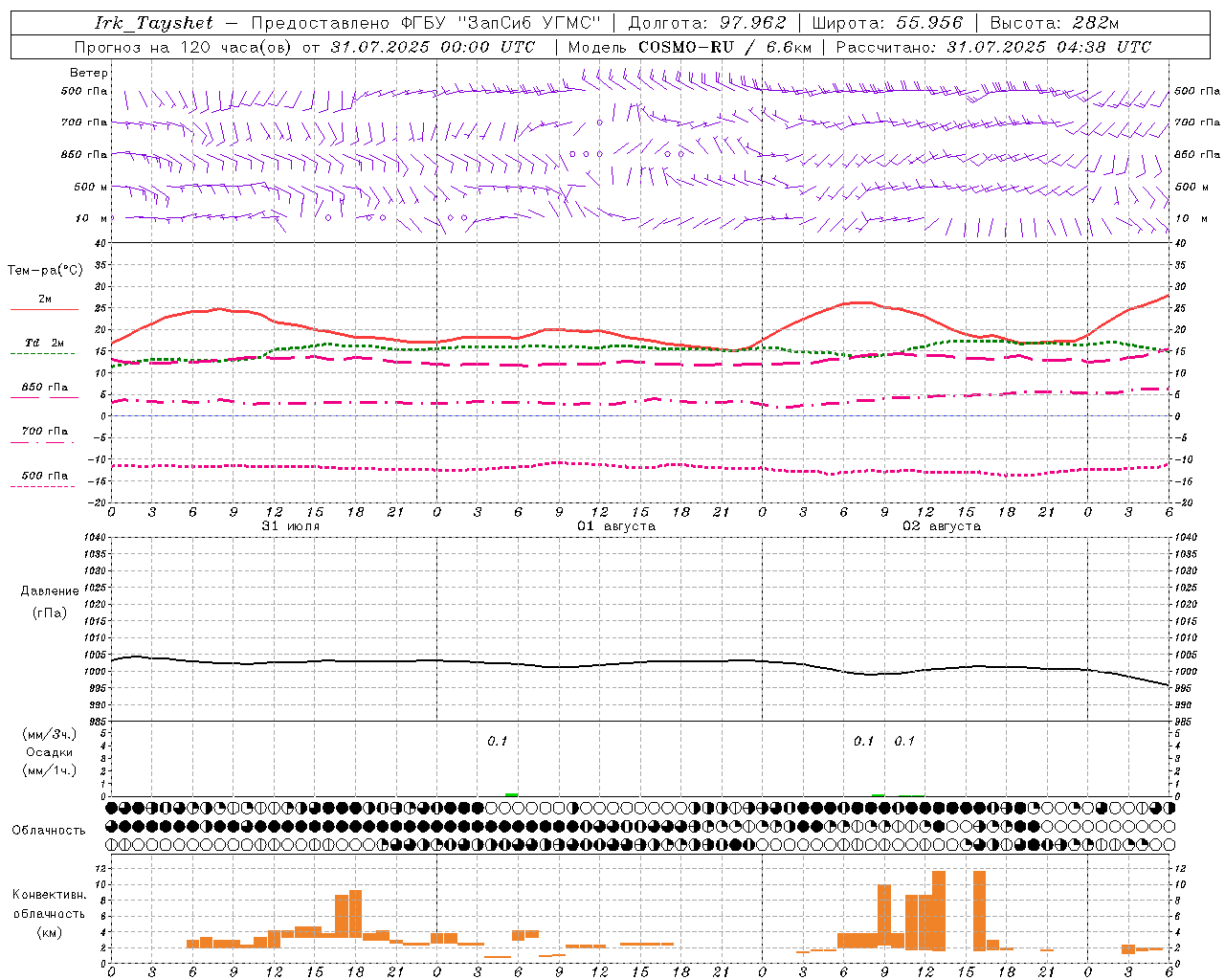
Task: Click the orange convective bar at 18h on 31 июля
Action: click(x=356, y=915)
